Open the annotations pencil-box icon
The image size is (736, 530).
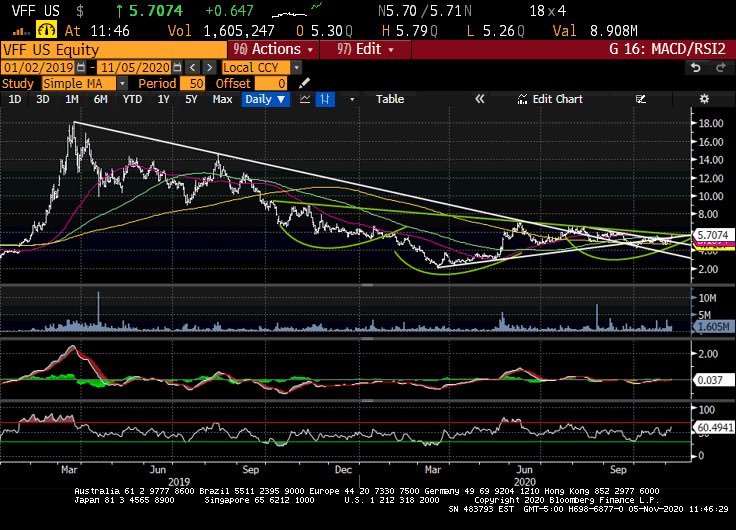click(x=641, y=99)
